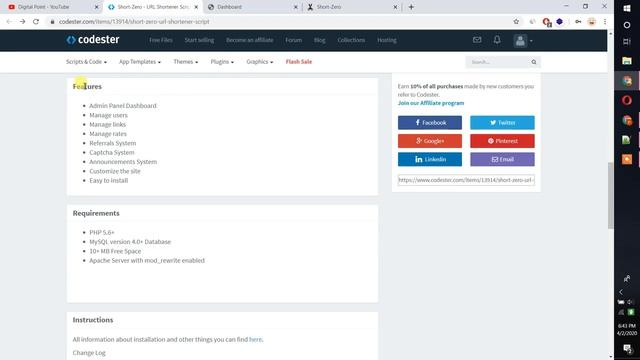The width and height of the screenshot is (640, 360).
Task: Click the Codester logo
Action: pyautogui.click(x=93, y=40)
